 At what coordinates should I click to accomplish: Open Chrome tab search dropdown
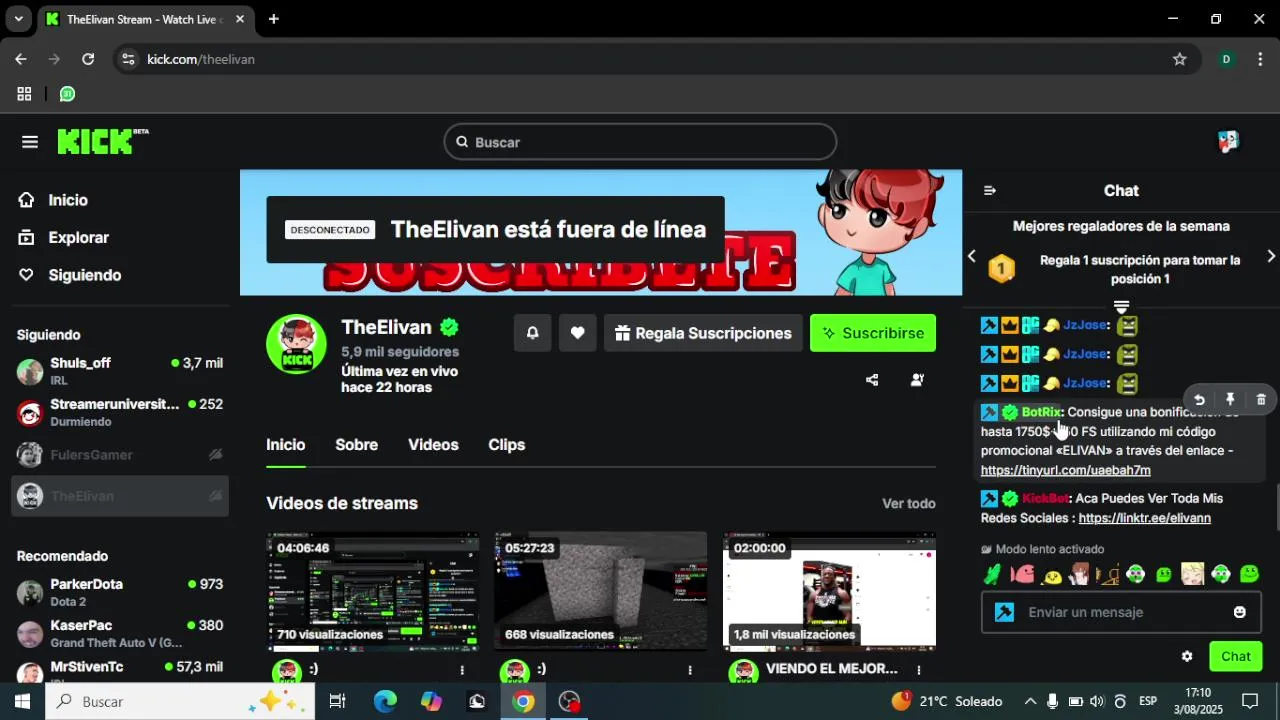tap(18, 19)
